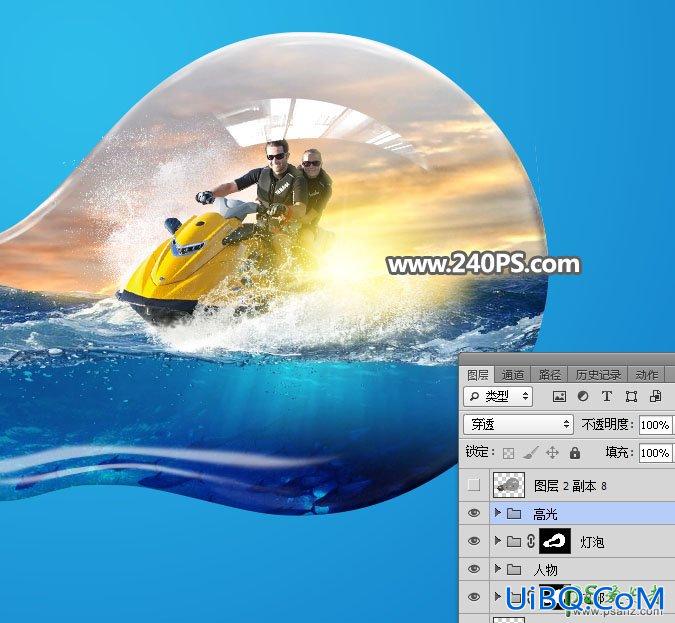The width and height of the screenshot is (675, 623).
Task: Lock layer position move icon
Action: pyautogui.click(x=552, y=453)
